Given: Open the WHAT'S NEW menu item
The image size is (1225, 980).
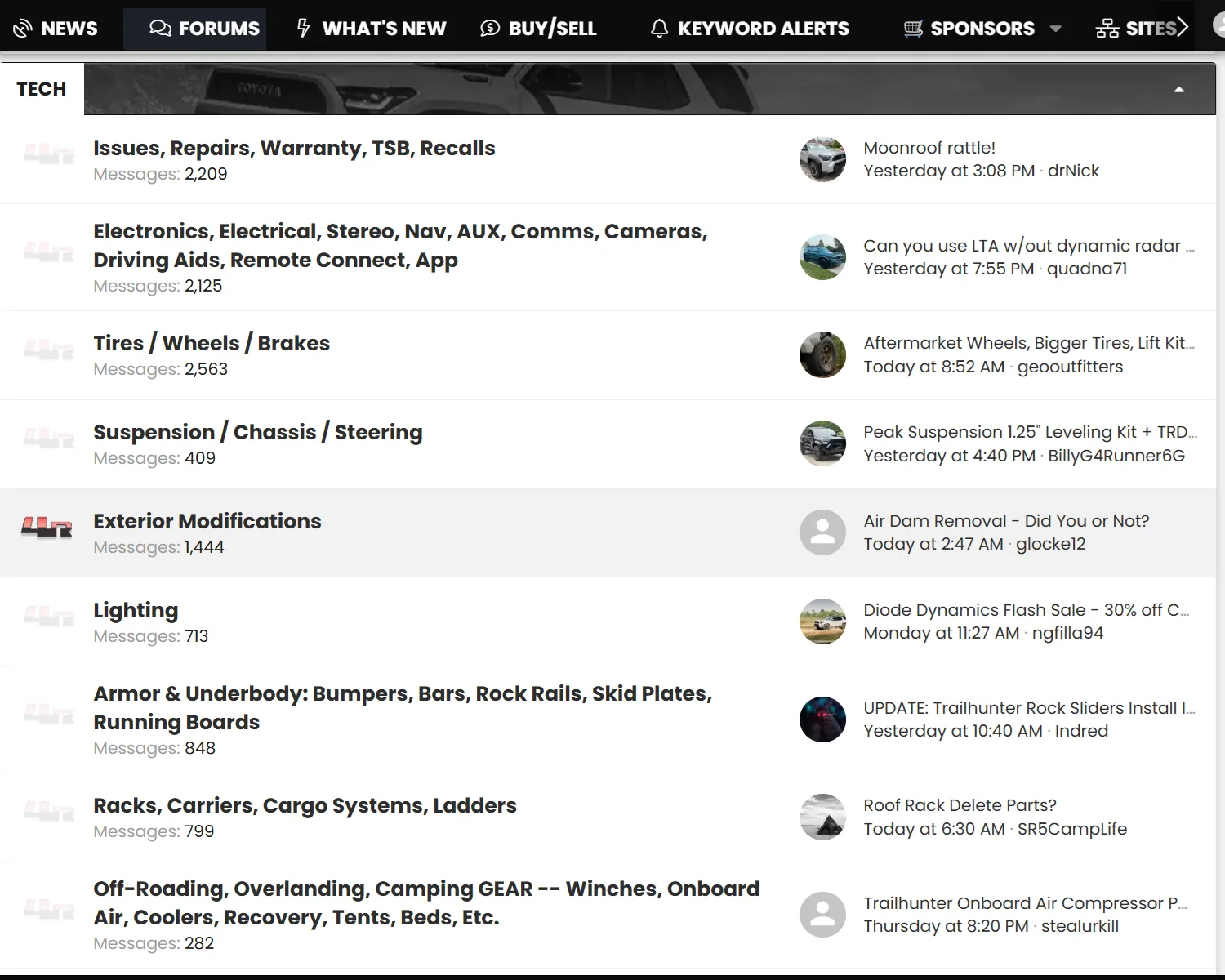Looking at the screenshot, I should coord(384,27).
